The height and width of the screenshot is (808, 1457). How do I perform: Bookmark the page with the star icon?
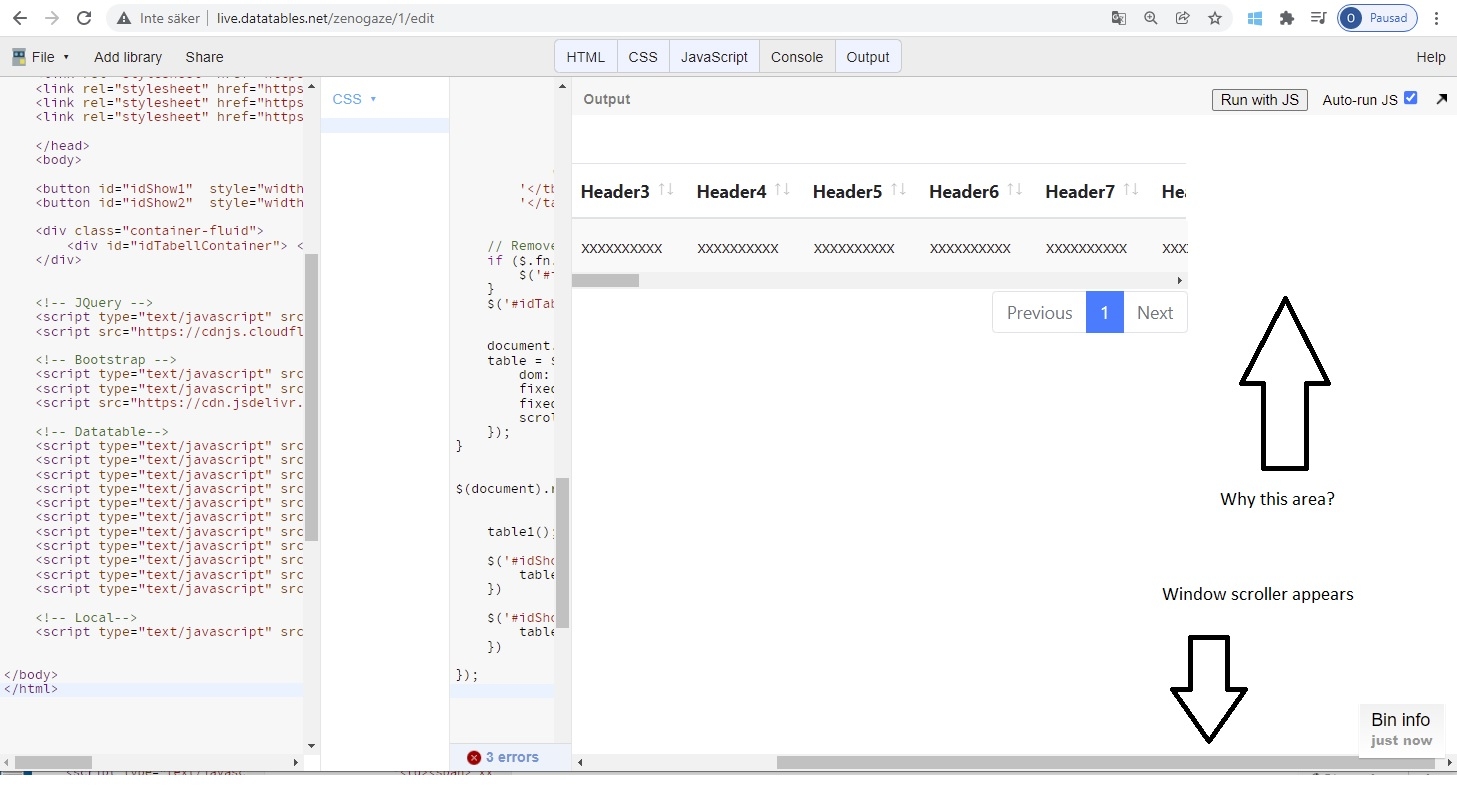click(x=1215, y=18)
